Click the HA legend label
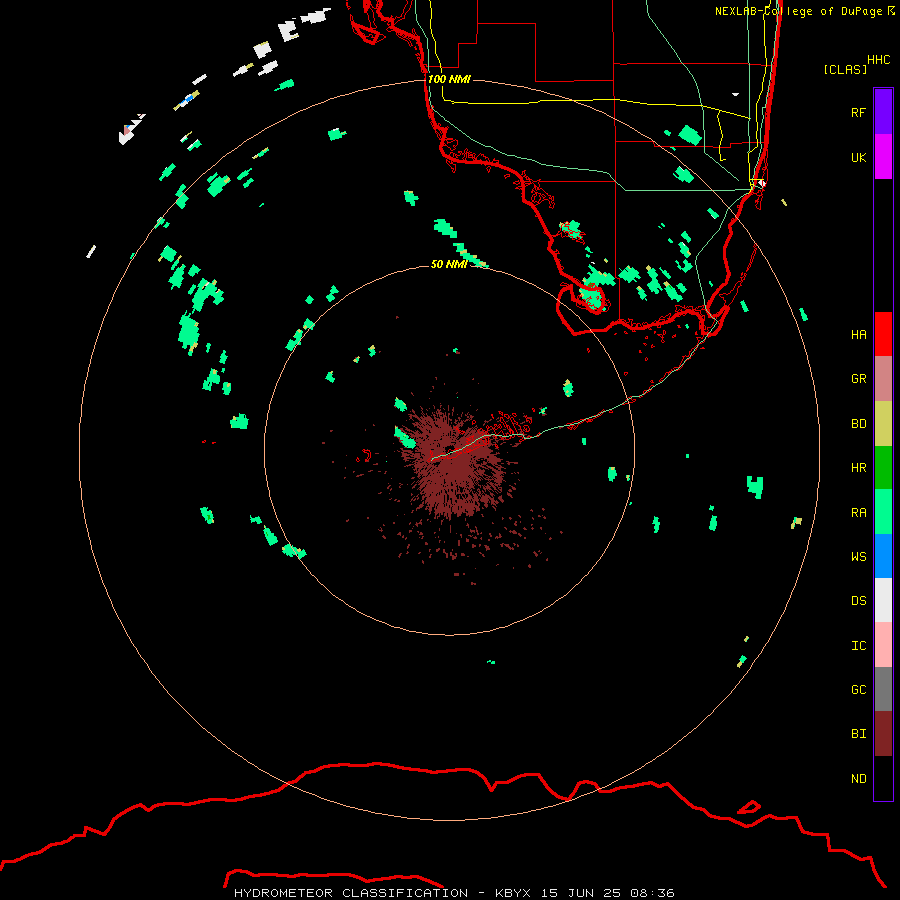This screenshot has height=900, width=900. [858, 335]
